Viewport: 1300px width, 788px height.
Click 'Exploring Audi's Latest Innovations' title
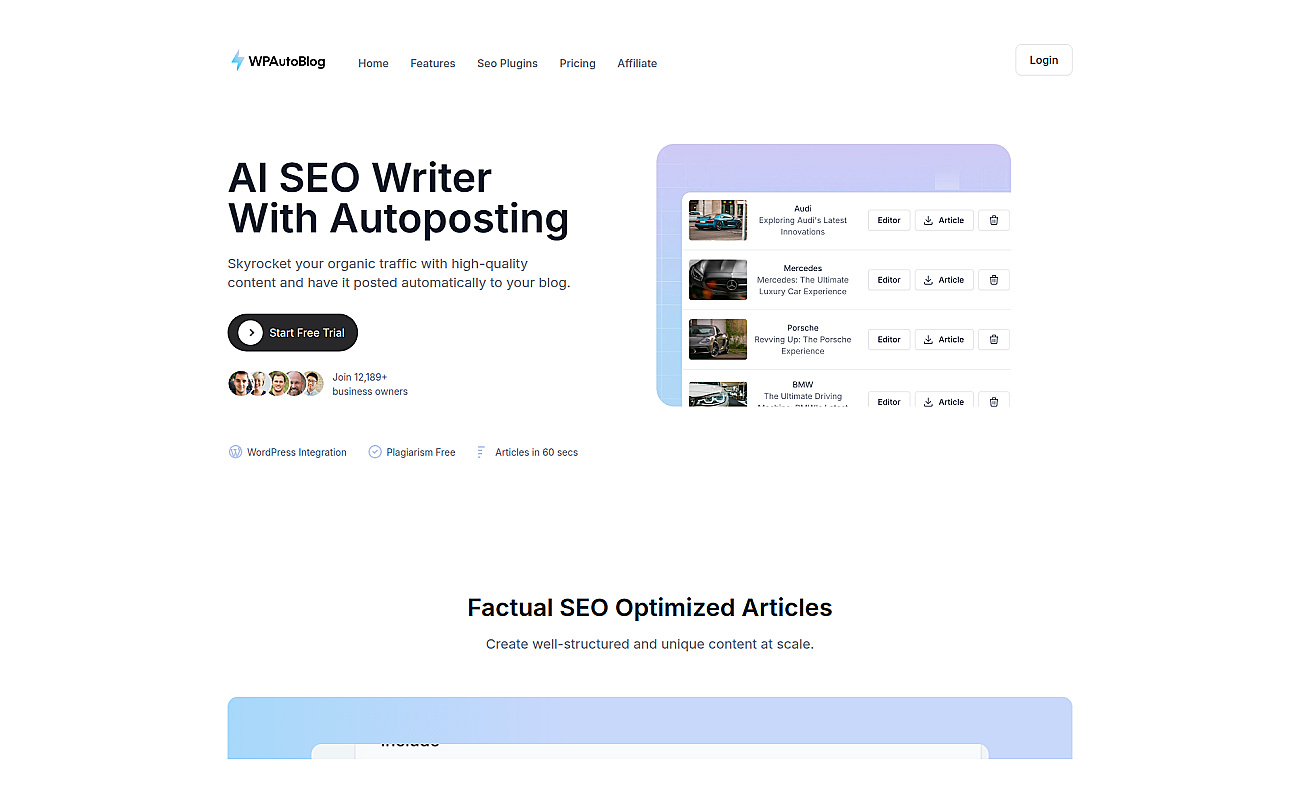tap(803, 226)
